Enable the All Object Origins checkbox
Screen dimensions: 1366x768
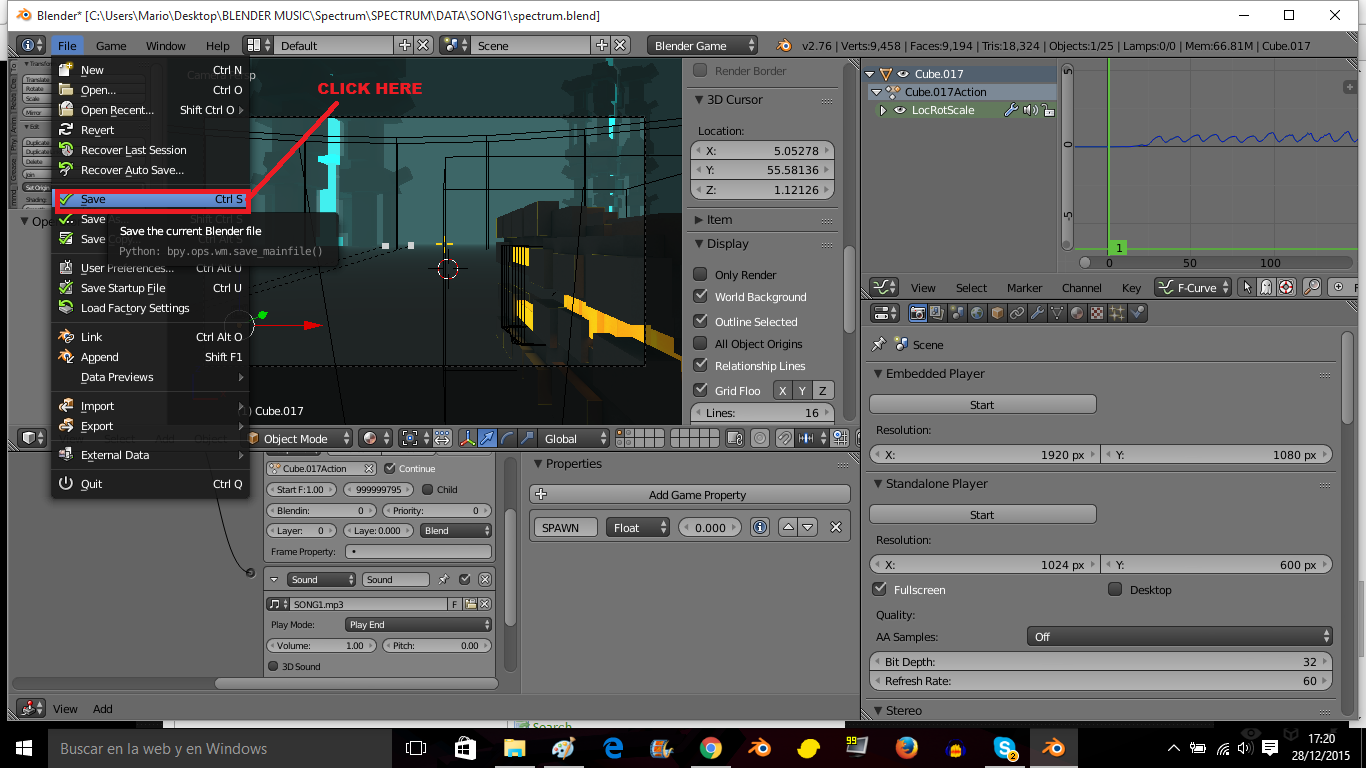point(700,343)
